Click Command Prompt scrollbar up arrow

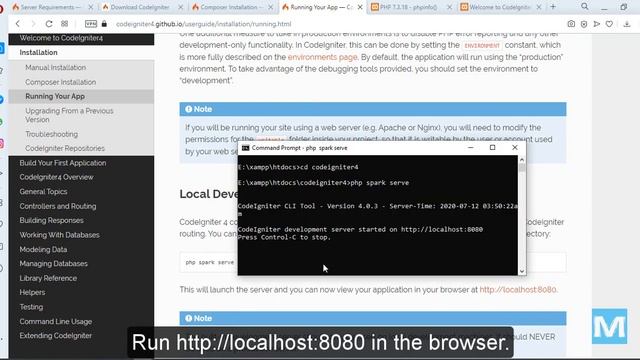click(522, 160)
